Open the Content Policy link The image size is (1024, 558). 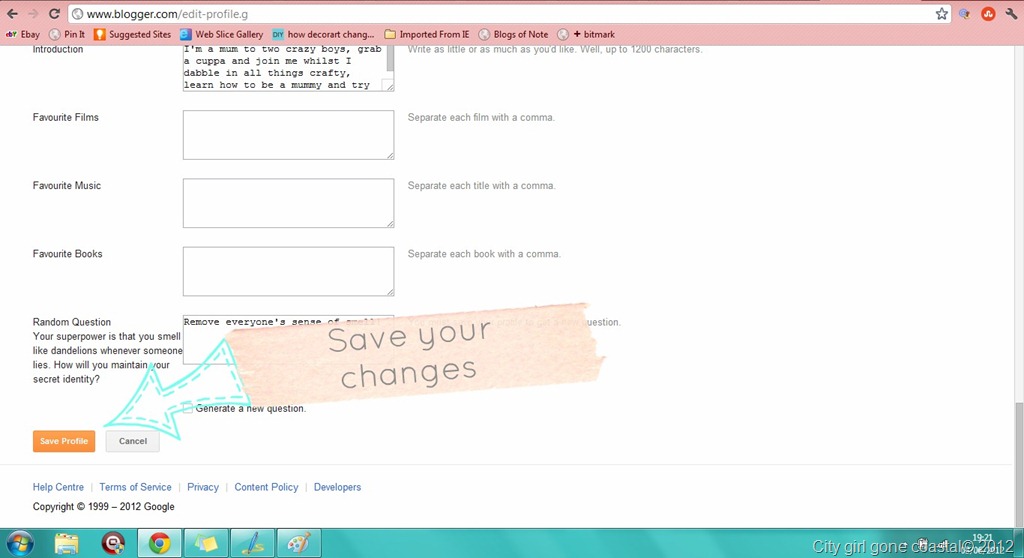(266, 487)
